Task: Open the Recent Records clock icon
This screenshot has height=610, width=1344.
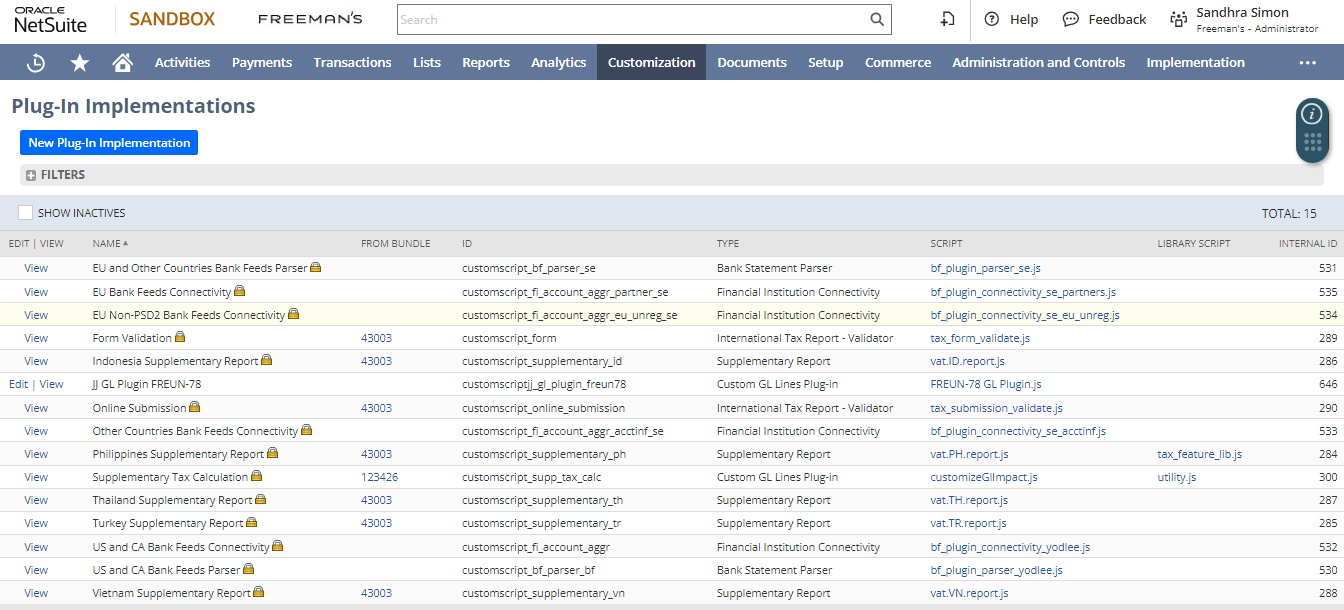Action: [x=36, y=62]
